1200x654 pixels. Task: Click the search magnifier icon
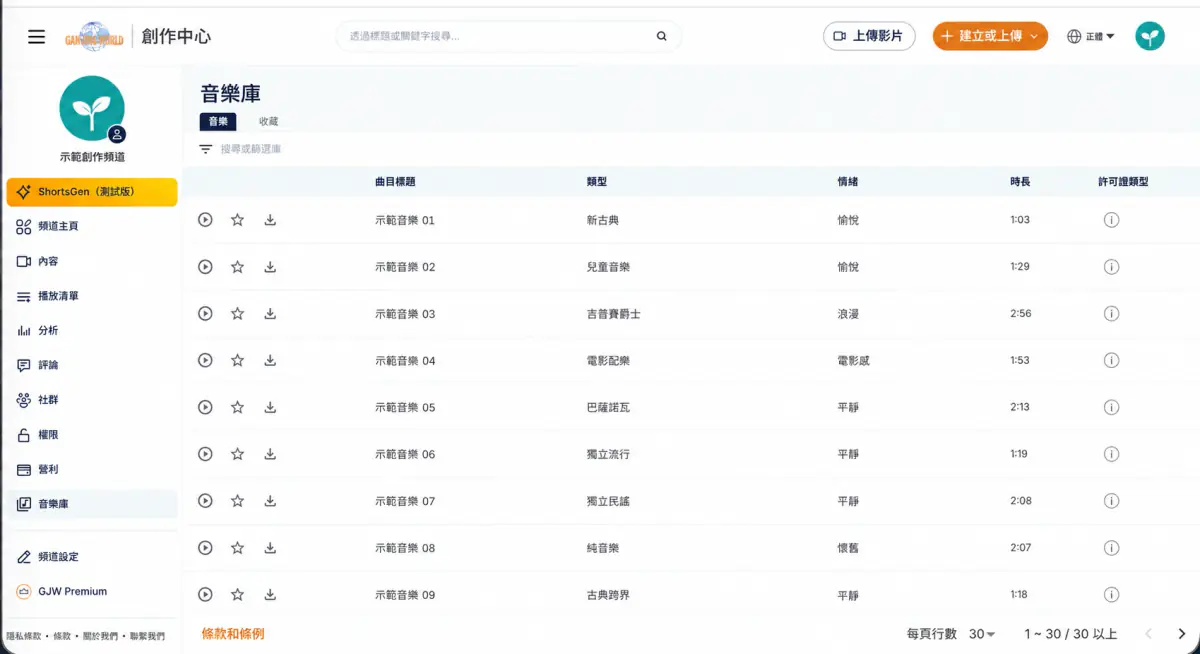pos(661,36)
